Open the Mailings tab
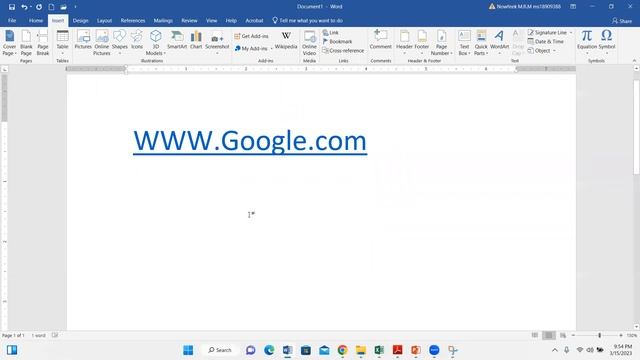This screenshot has height=360, width=640. [x=163, y=20]
